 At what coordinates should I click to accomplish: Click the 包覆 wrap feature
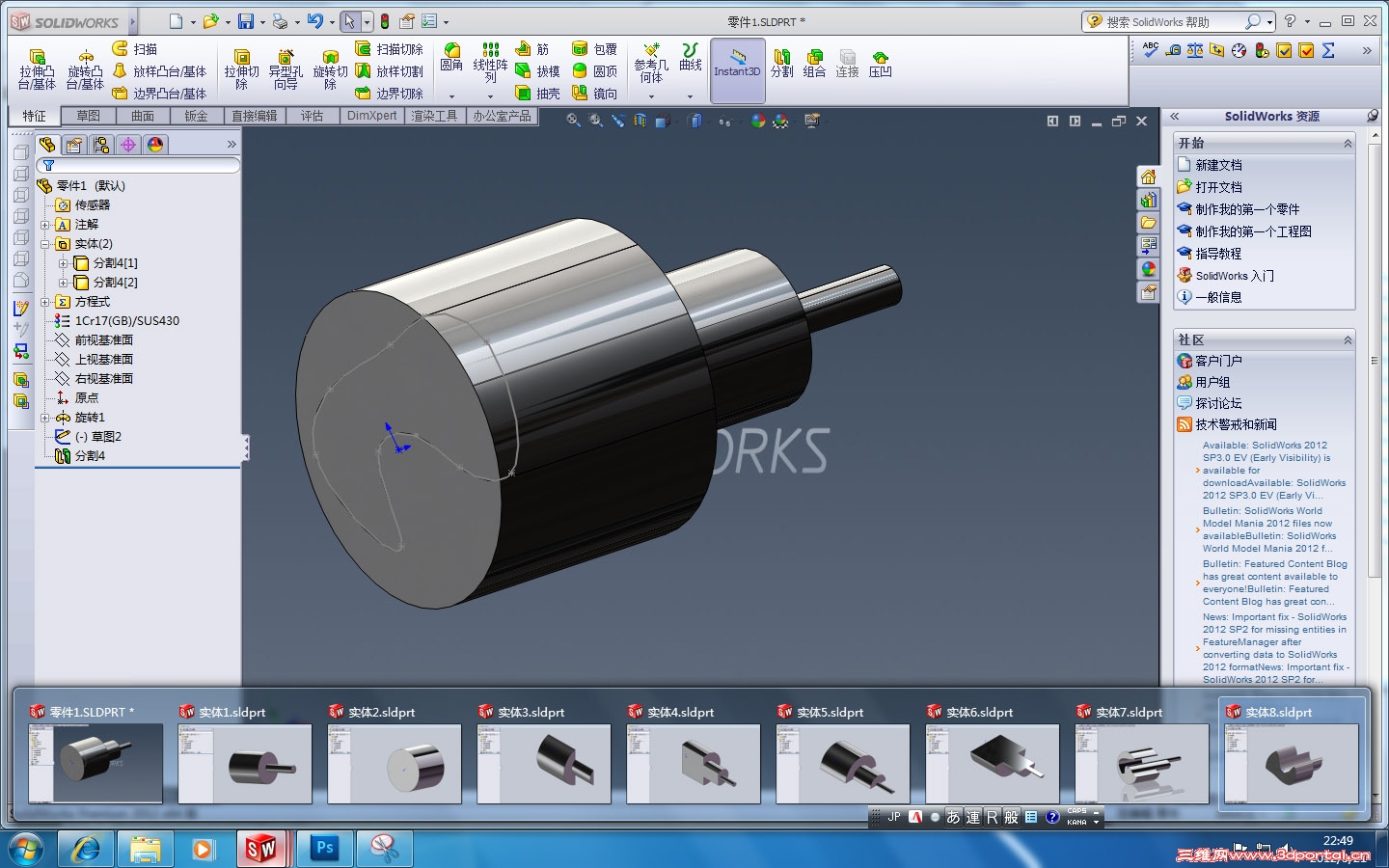pyautogui.click(x=594, y=49)
